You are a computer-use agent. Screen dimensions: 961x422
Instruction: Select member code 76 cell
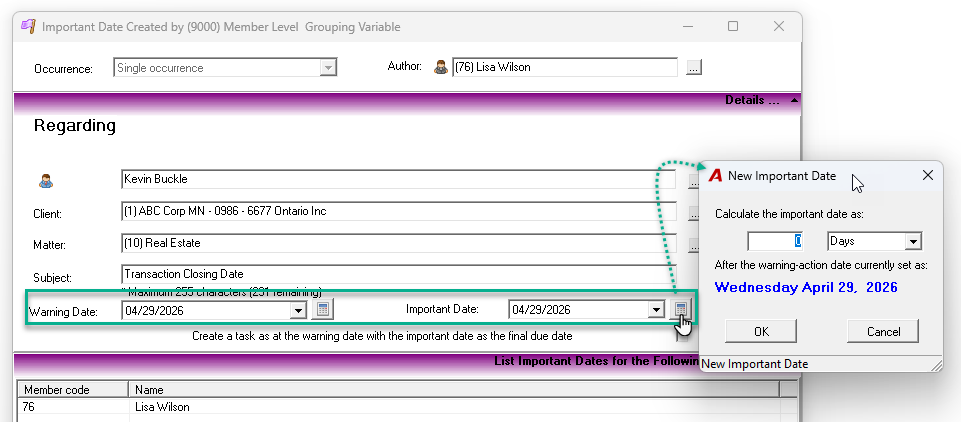point(73,407)
